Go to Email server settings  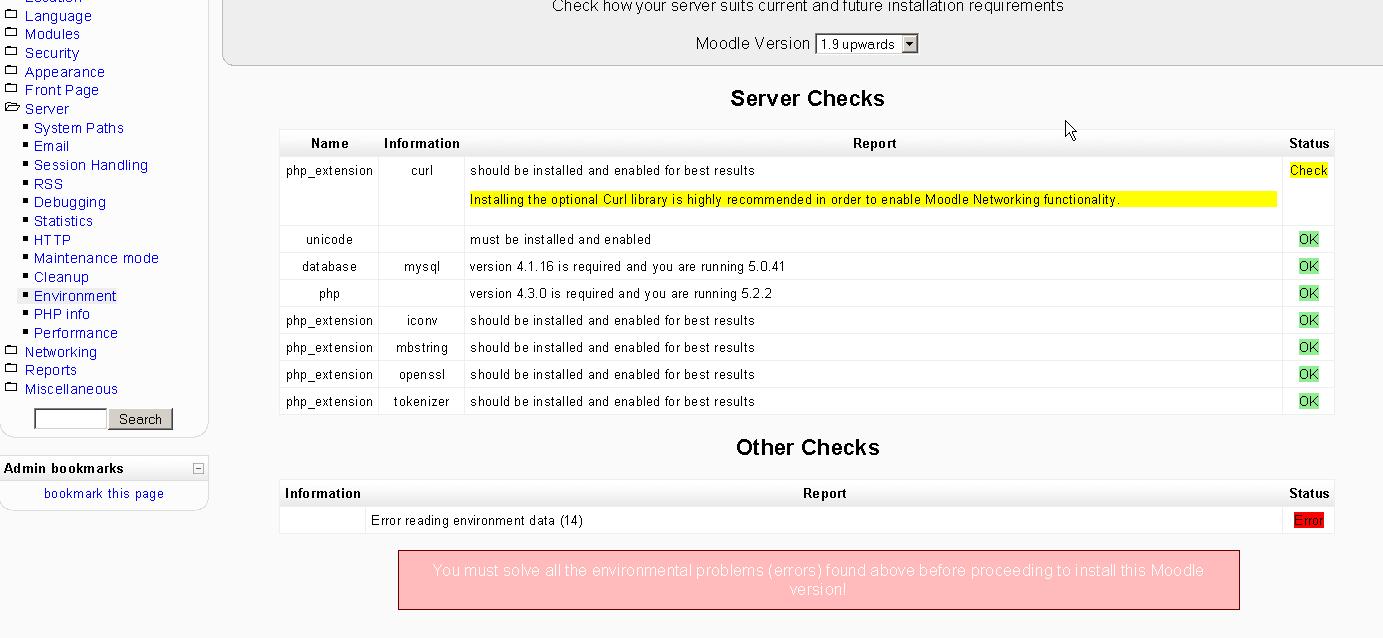point(51,146)
